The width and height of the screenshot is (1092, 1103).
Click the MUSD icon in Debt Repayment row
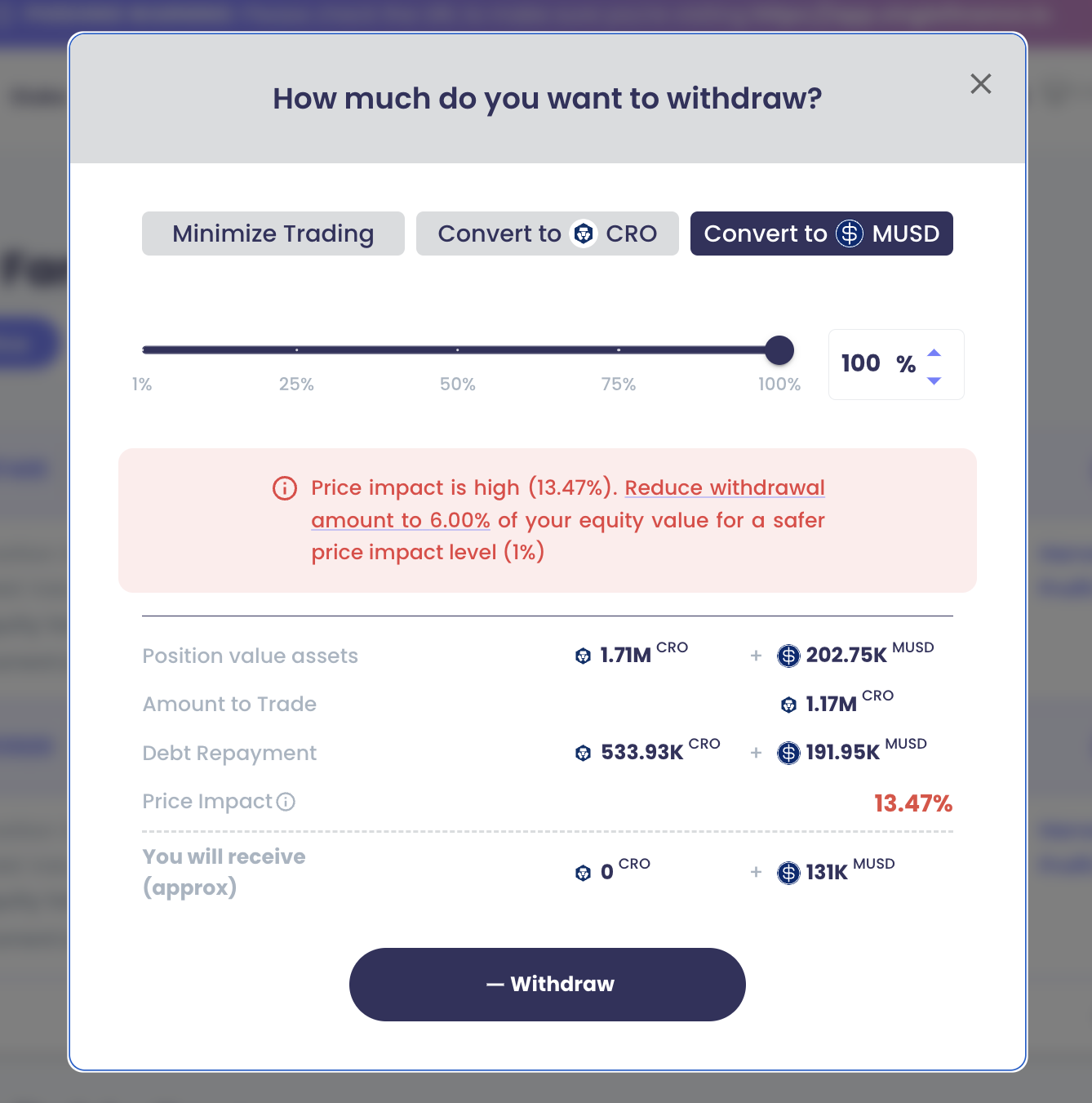[788, 753]
